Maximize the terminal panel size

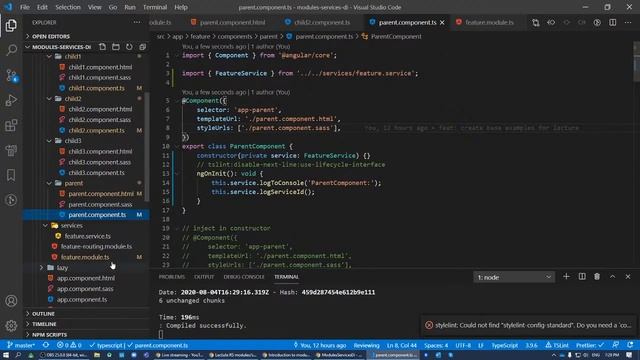click(x=613, y=277)
